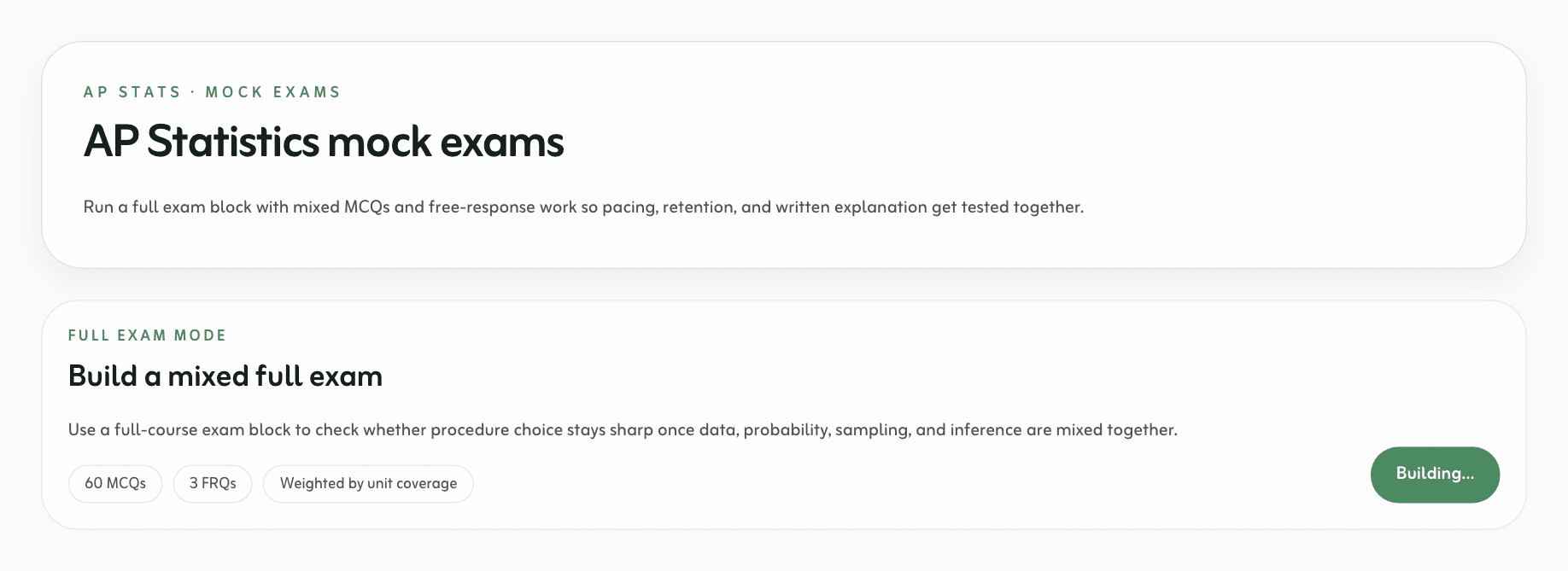1568x571 pixels.
Task: Click the Run a full exam block description
Action: point(583,207)
